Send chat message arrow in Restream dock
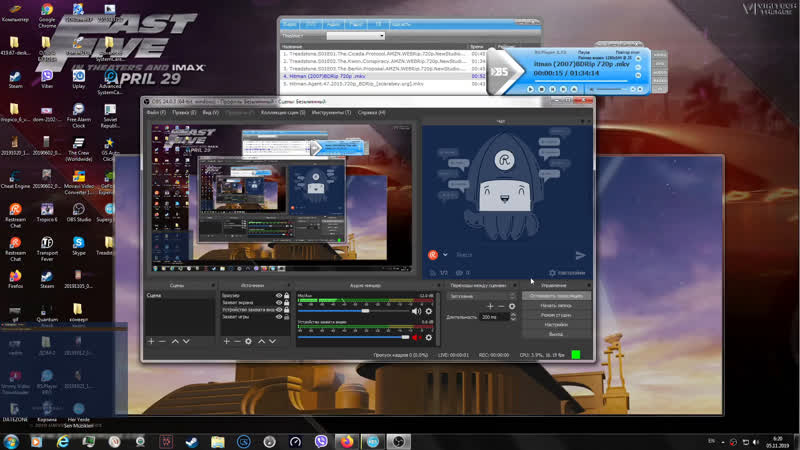 580,255
